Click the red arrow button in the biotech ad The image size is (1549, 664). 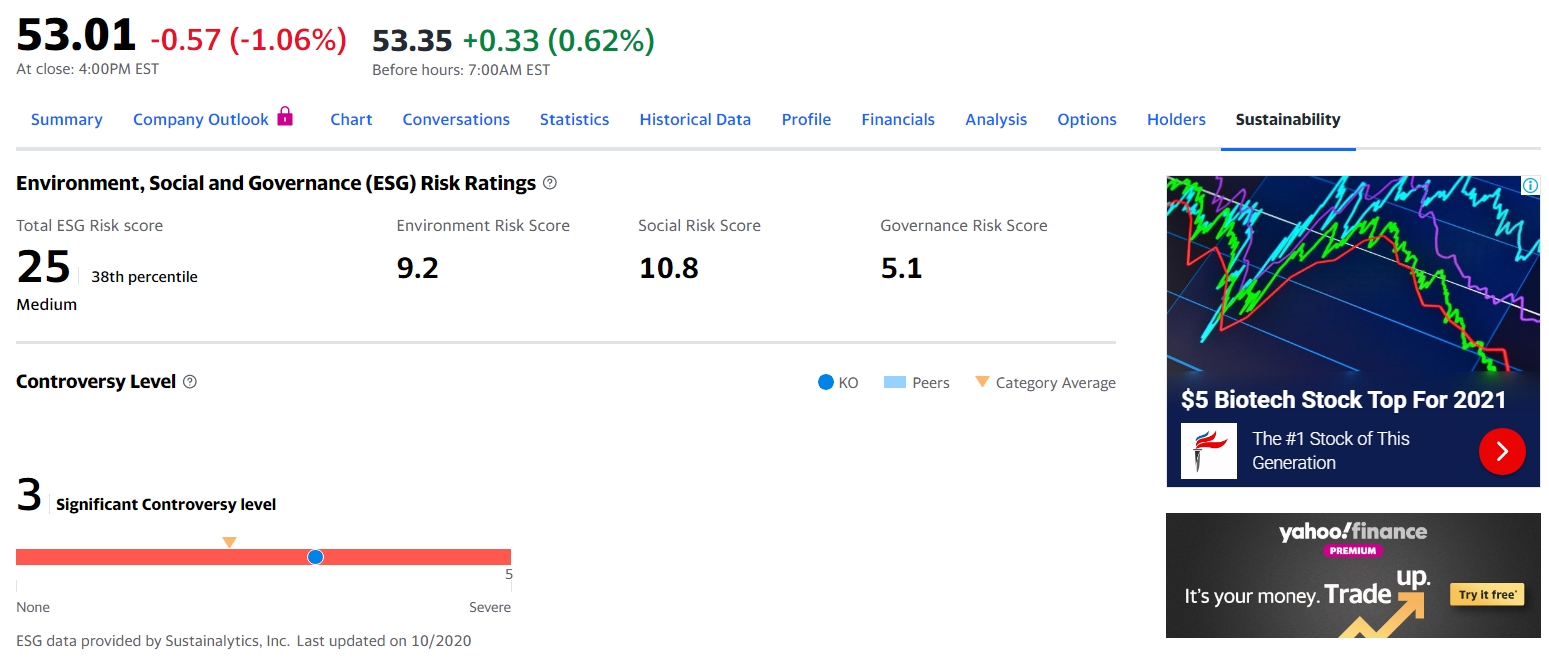(1502, 451)
